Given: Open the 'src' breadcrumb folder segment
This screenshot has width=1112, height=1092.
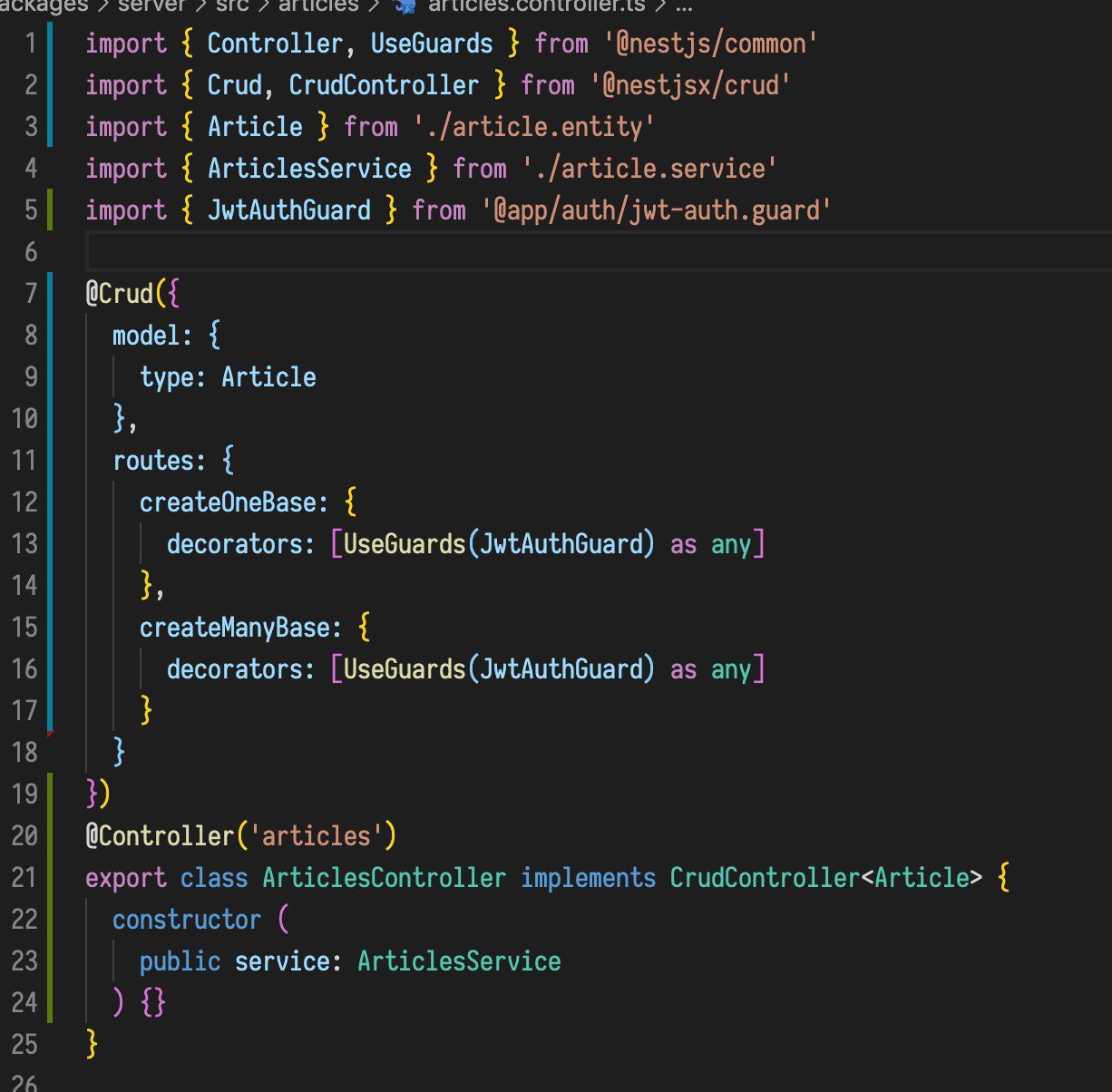Looking at the screenshot, I should point(232,5).
